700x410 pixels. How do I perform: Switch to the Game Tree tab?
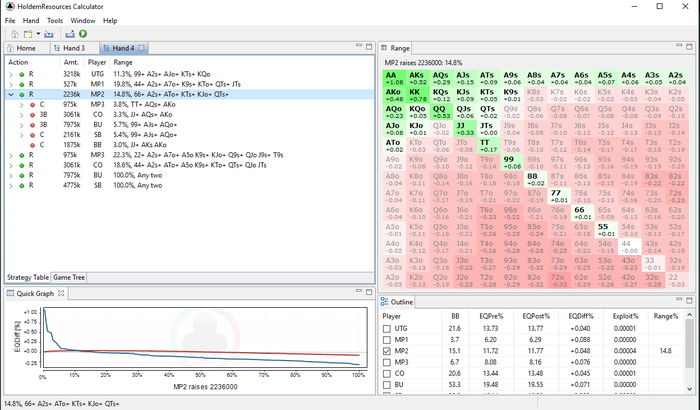tap(69, 277)
